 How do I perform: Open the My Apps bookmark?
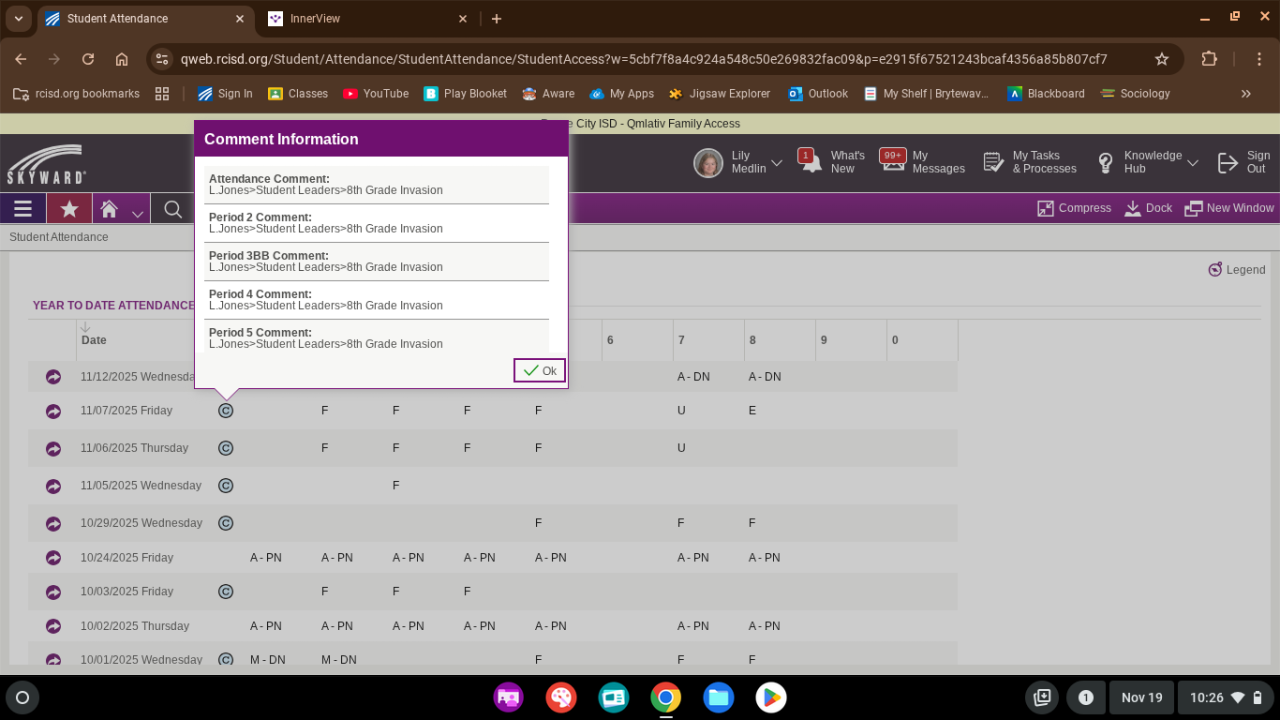(622, 94)
